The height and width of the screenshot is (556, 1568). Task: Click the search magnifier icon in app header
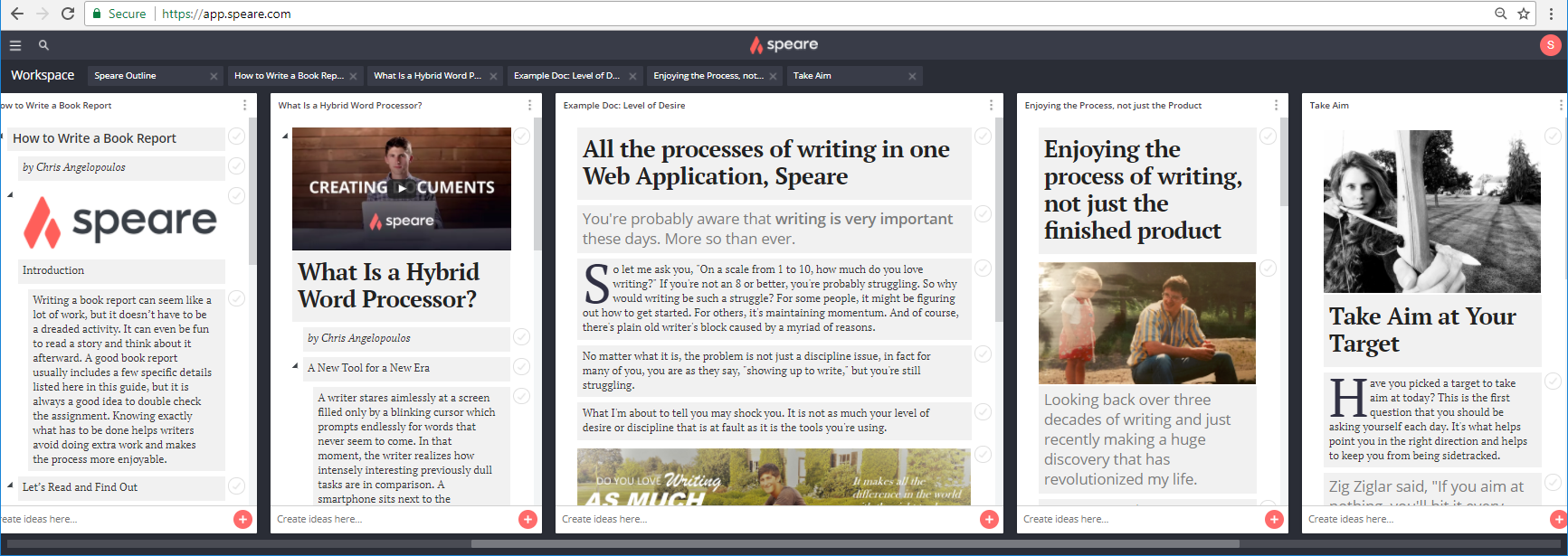pyautogui.click(x=43, y=44)
